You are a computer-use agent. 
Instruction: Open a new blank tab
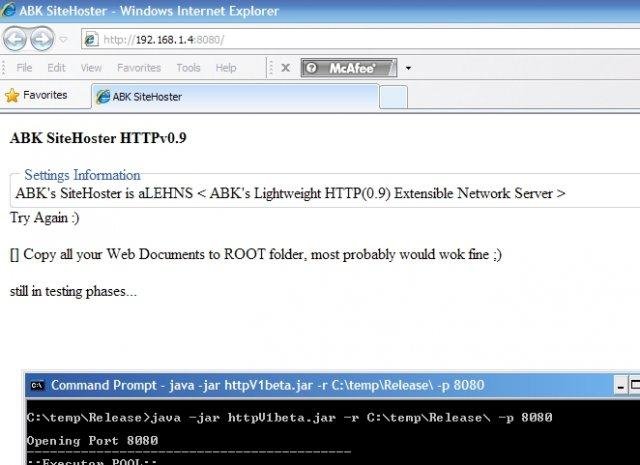click(x=393, y=97)
